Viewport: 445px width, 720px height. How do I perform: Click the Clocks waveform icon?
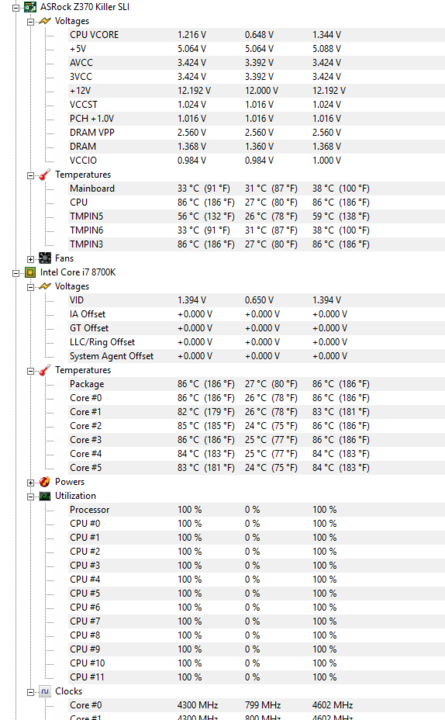point(45,692)
